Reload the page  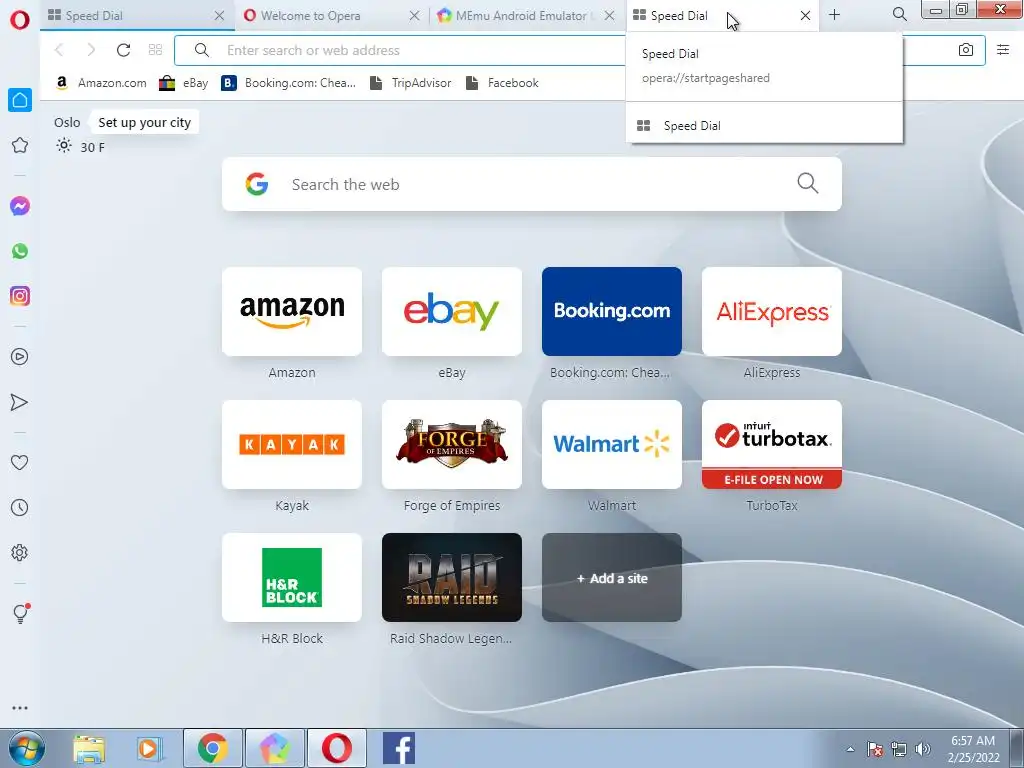[123, 50]
